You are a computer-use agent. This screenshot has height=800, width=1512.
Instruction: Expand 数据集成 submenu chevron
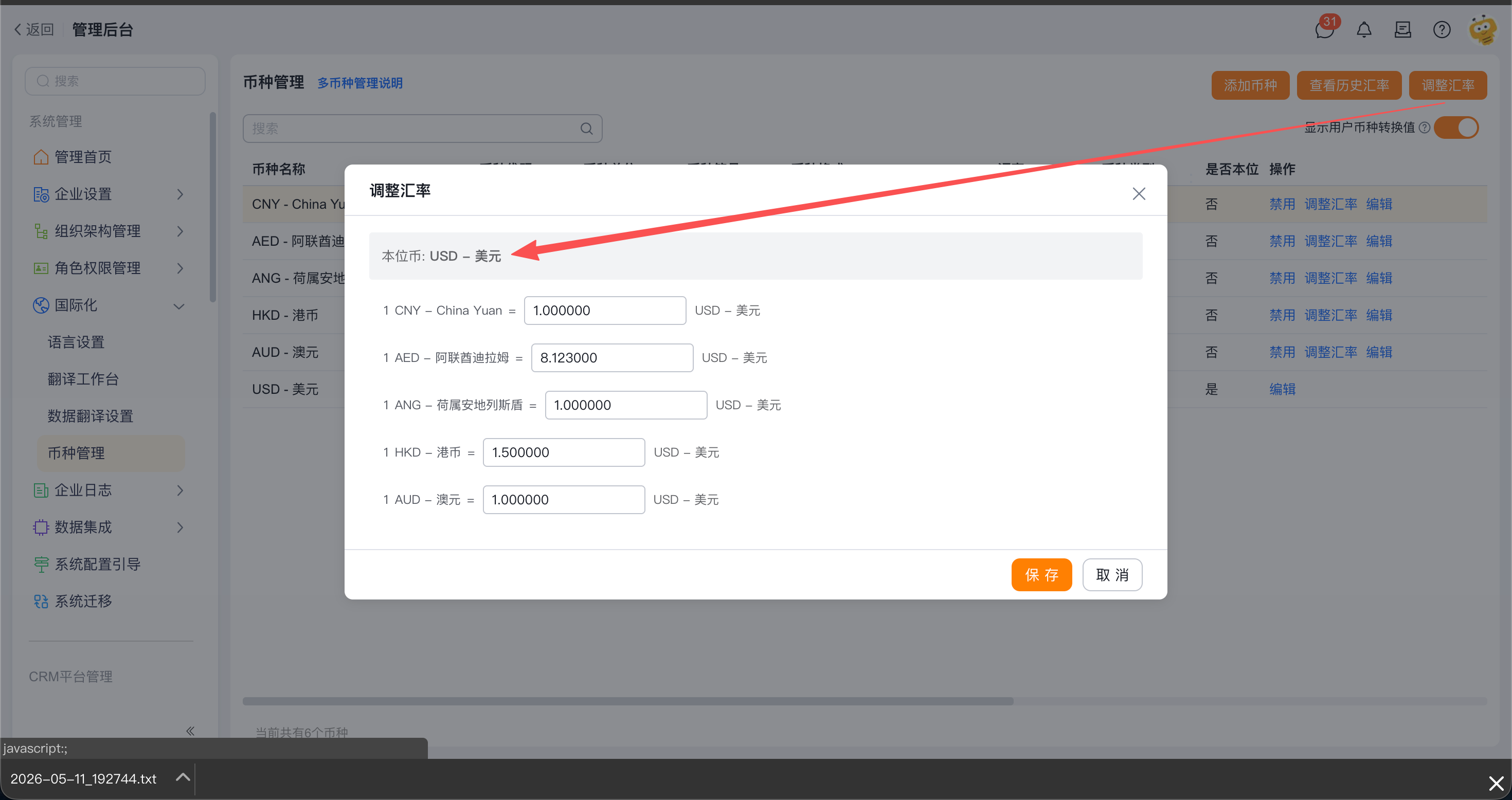point(180,526)
